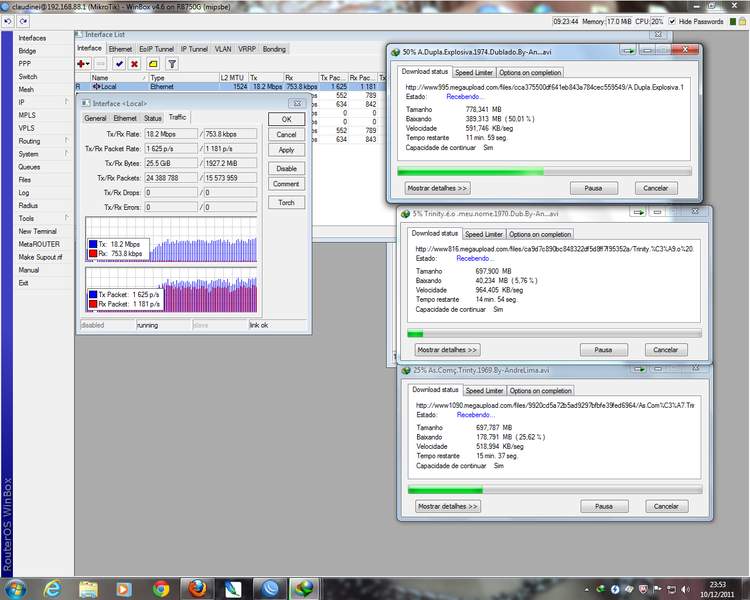Expand the Routing submenu in sidebar

(29, 141)
